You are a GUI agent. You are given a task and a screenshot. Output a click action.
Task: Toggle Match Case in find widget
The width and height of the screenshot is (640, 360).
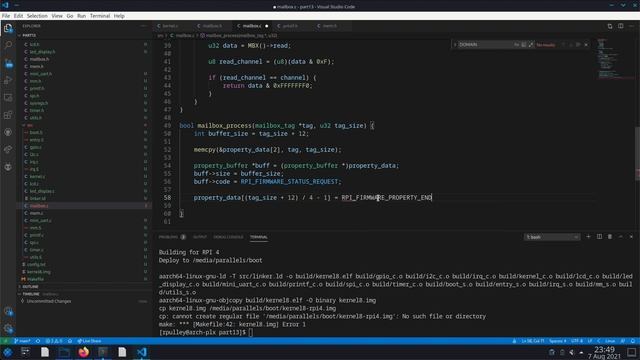(516, 44)
